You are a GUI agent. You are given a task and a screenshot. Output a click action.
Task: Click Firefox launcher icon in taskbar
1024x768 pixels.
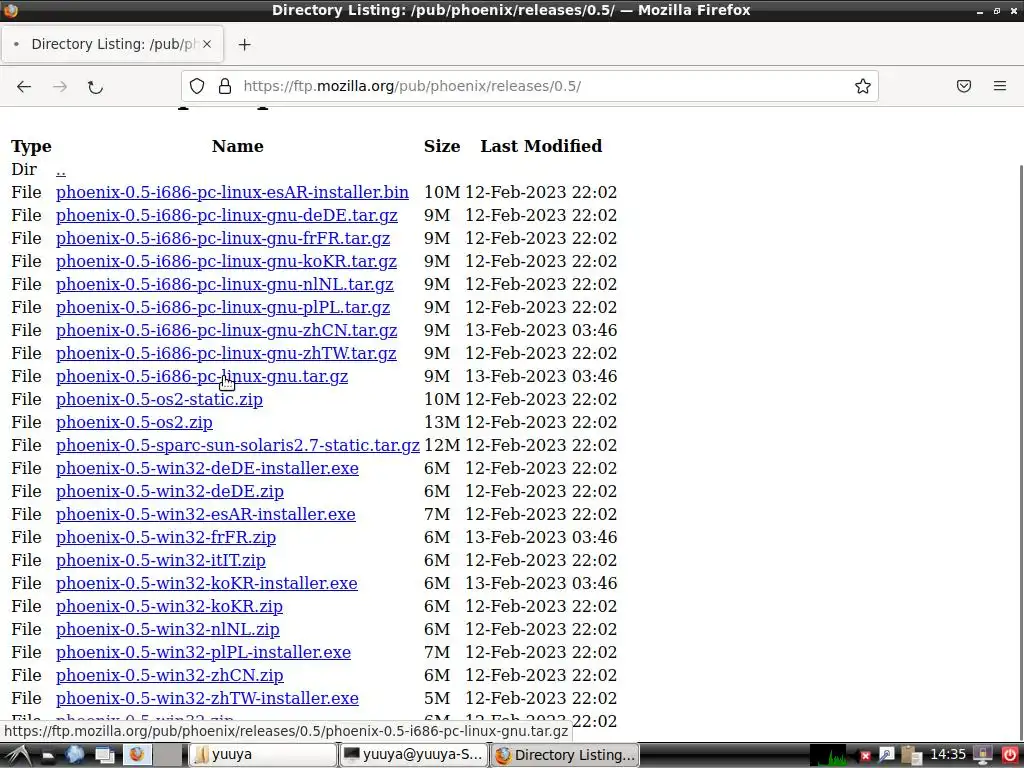coord(136,755)
